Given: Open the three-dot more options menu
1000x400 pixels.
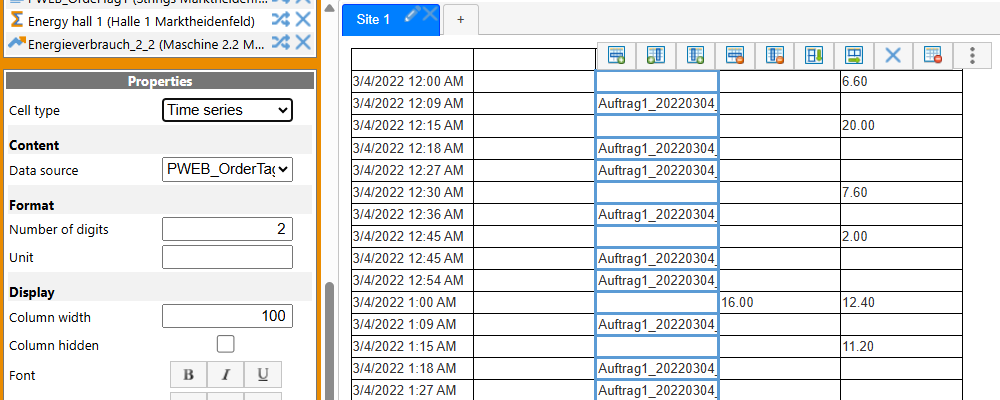Looking at the screenshot, I should click(971, 56).
